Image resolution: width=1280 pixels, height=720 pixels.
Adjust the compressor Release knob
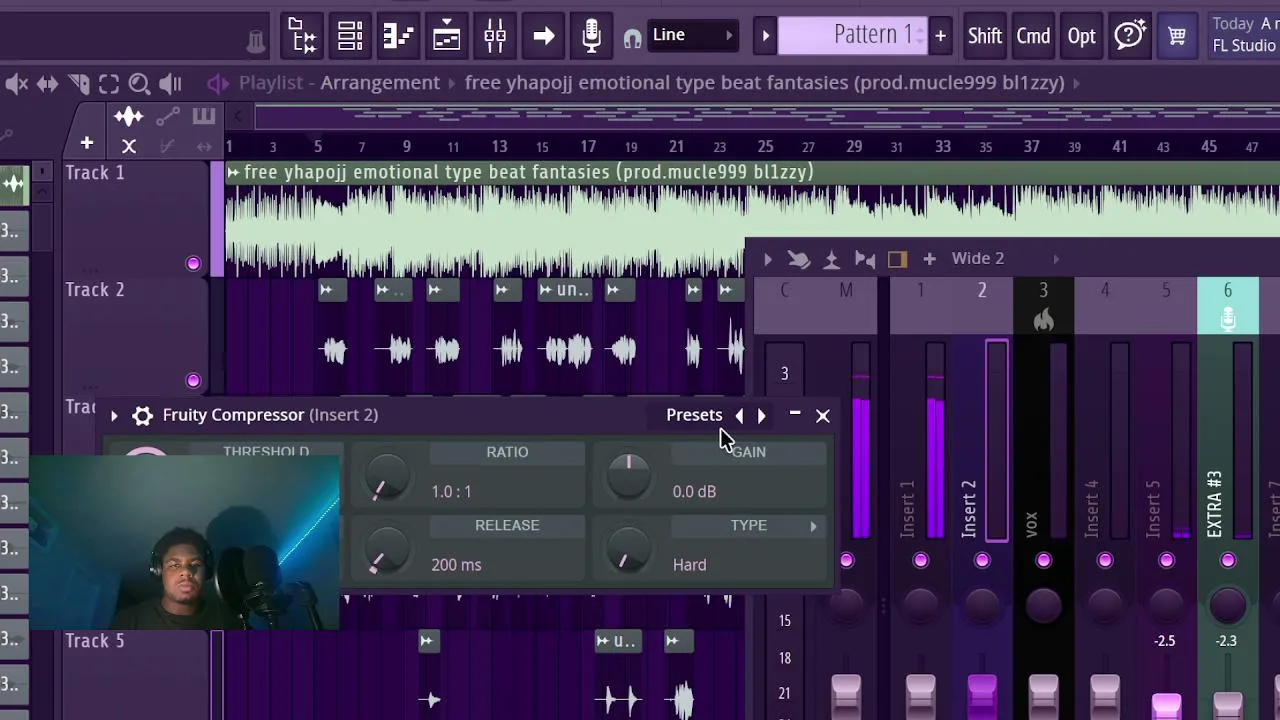click(x=386, y=551)
